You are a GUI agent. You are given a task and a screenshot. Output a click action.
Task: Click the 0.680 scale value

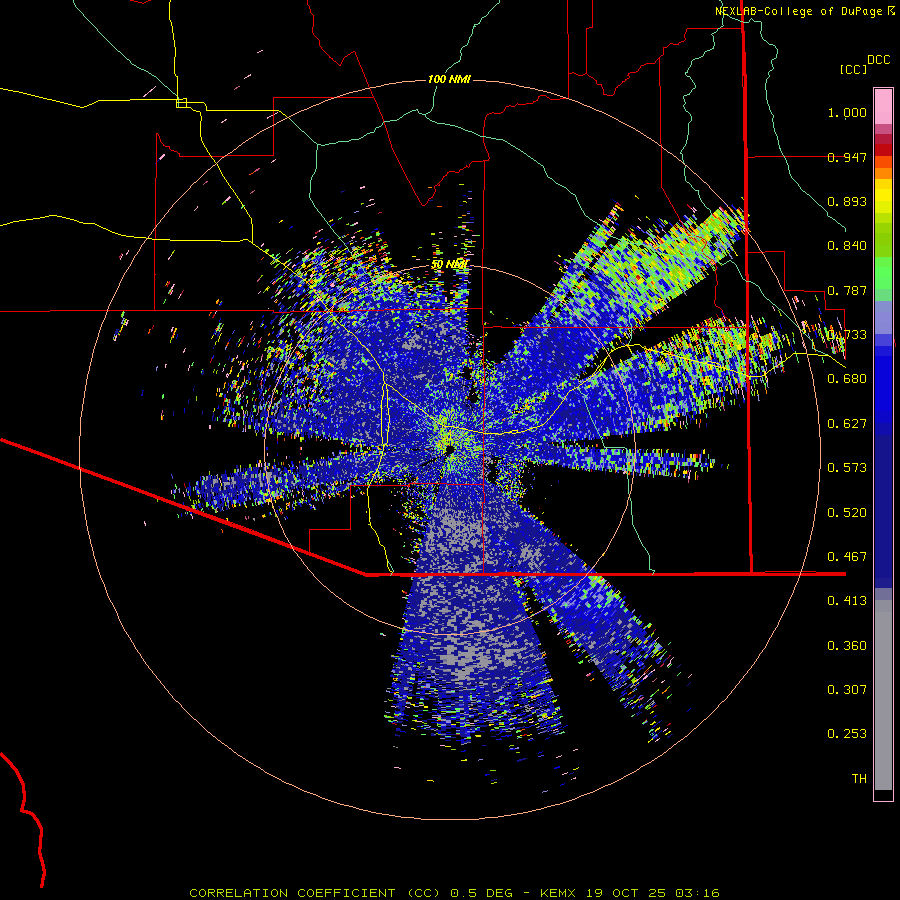click(x=847, y=379)
